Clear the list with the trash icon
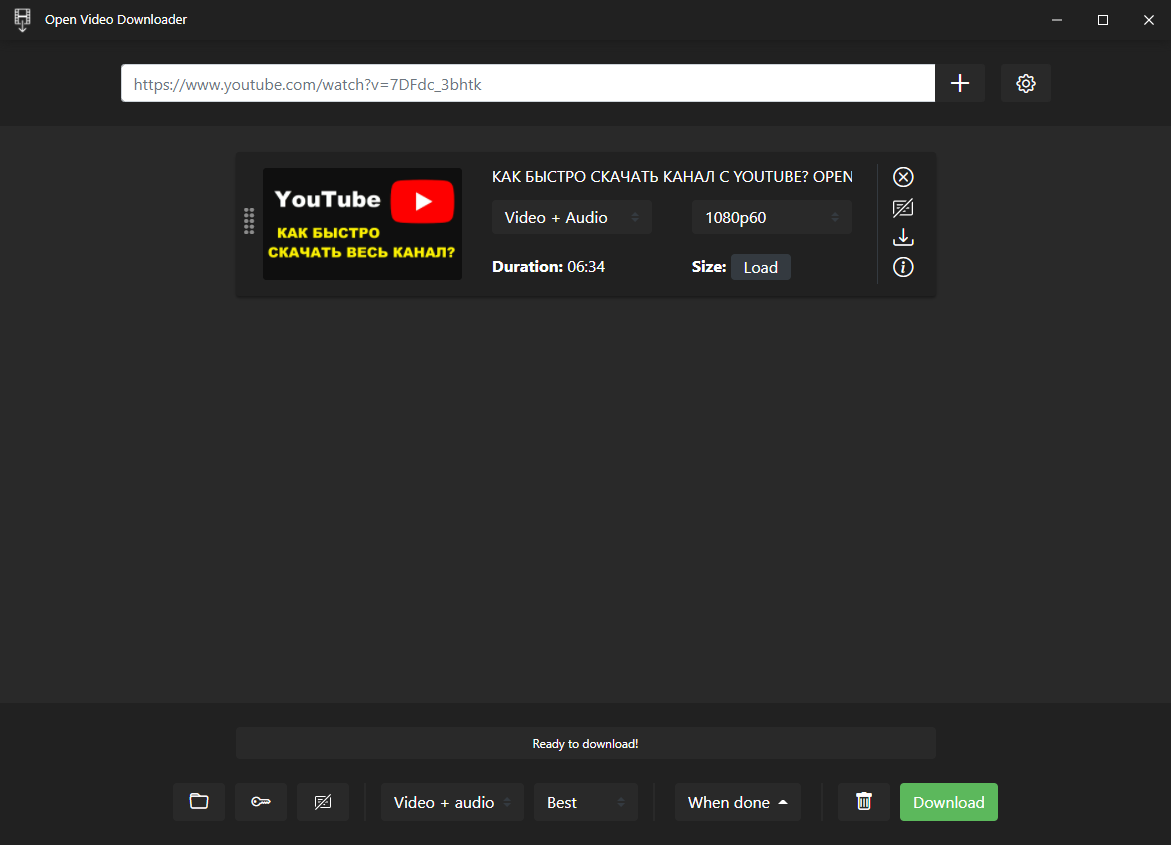The image size is (1171, 845). (863, 802)
